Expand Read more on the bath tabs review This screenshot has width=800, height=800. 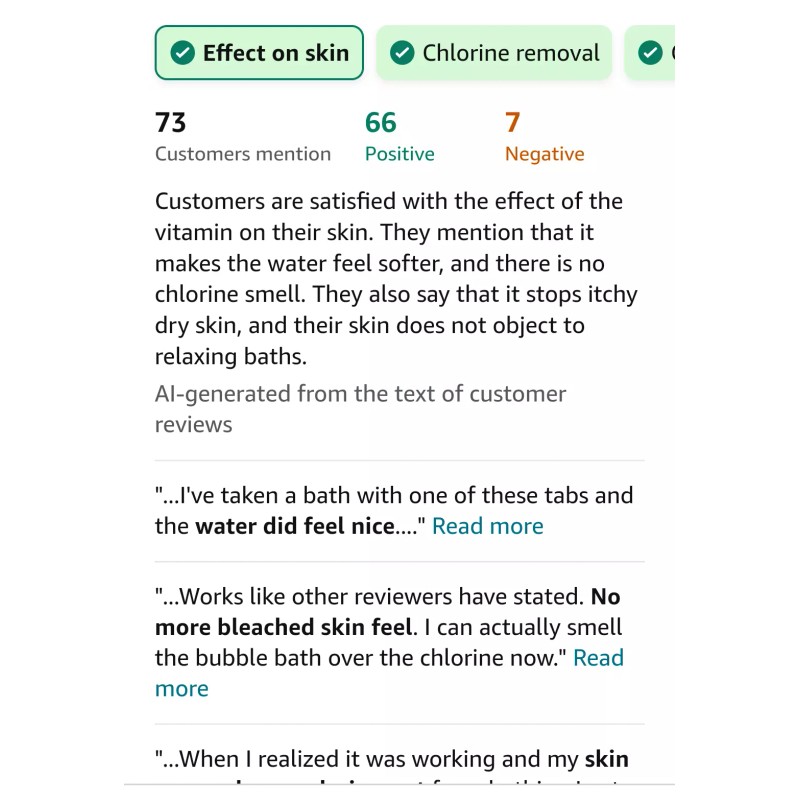(488, 526)
